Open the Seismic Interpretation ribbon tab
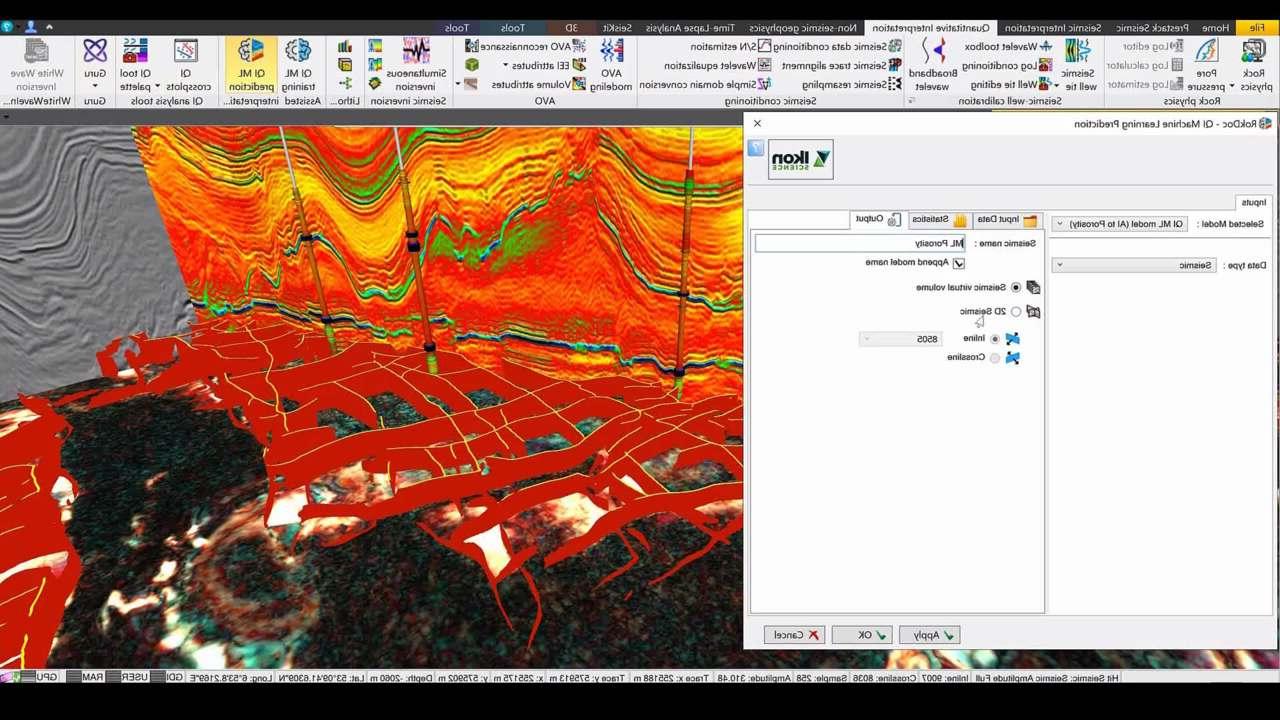This screenshot has width=1280, height=720. [x=1053, y=28]
